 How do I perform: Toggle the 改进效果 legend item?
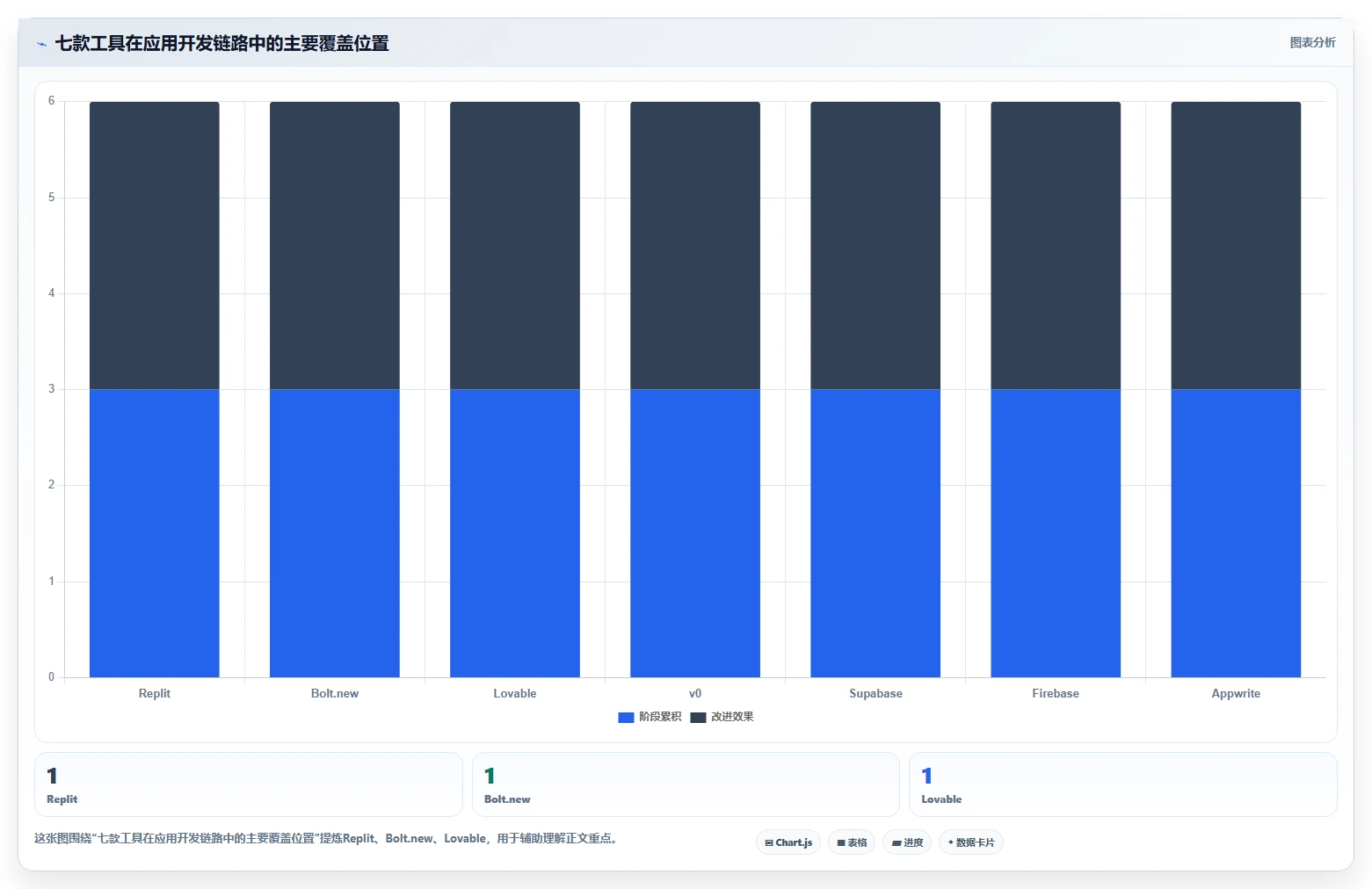(x=722, y=717)
